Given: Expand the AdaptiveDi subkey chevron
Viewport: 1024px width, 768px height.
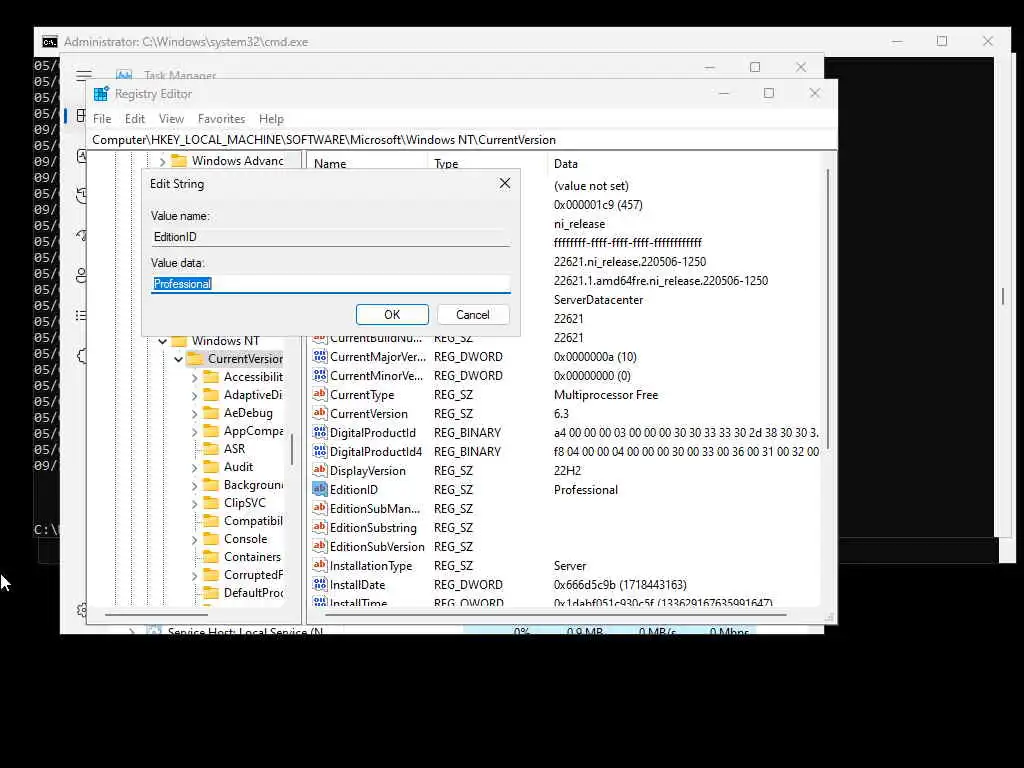Looking at the screenshot, I should 195,395.
